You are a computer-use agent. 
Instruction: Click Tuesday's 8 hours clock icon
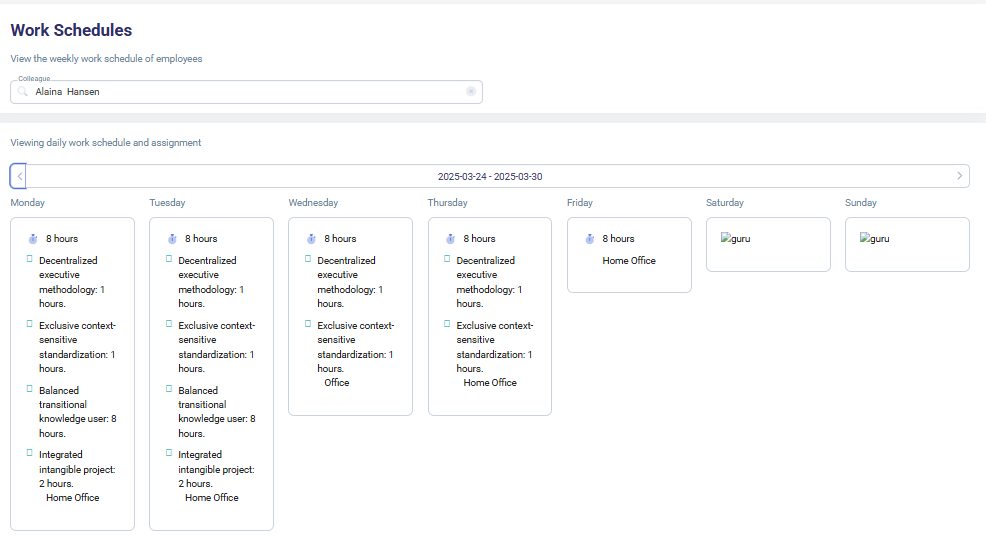coord(171,239)
